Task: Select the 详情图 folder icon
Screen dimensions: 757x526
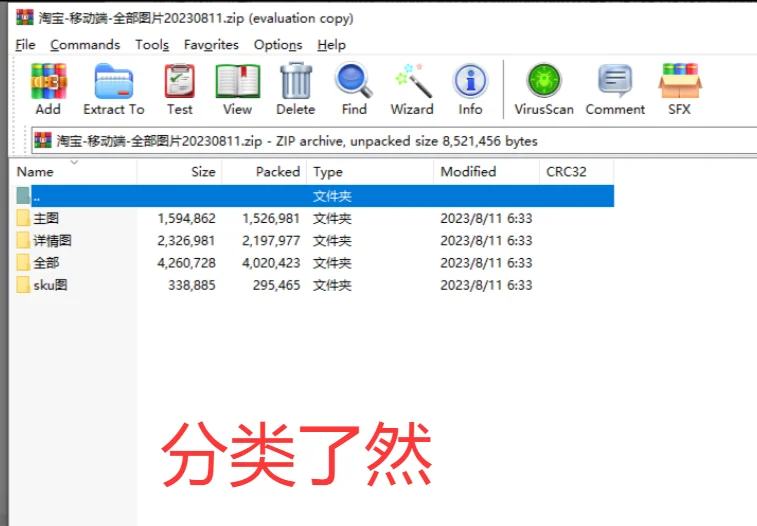Action: pos(23,240)
